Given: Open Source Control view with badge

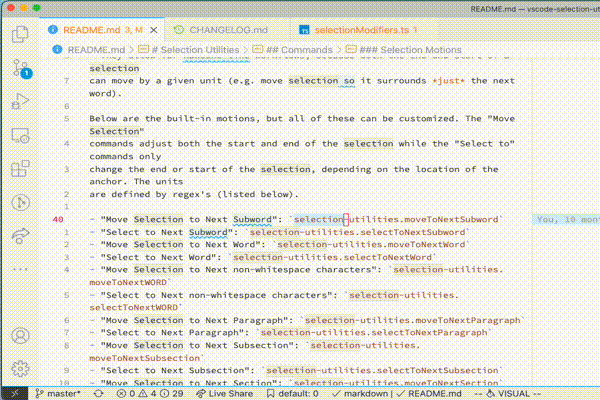Looking at the screenshot, I should tap(21, 69).
